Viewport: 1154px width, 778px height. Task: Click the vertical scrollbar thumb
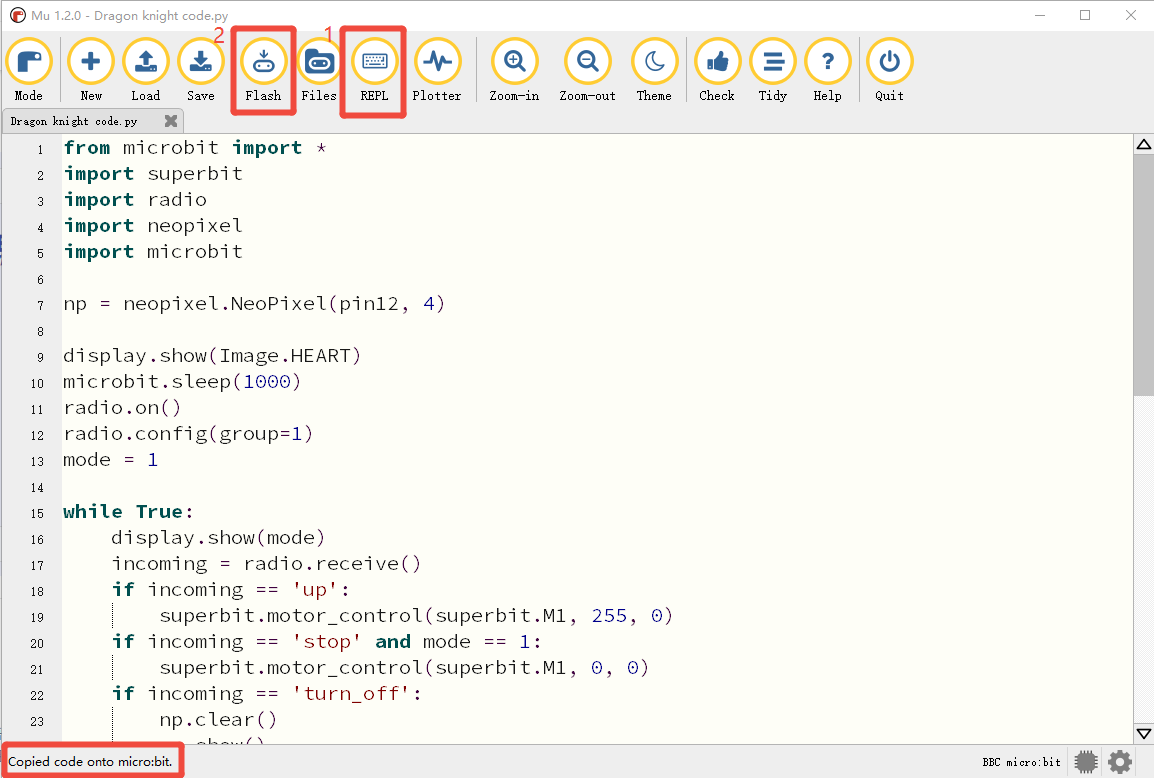1144,275
